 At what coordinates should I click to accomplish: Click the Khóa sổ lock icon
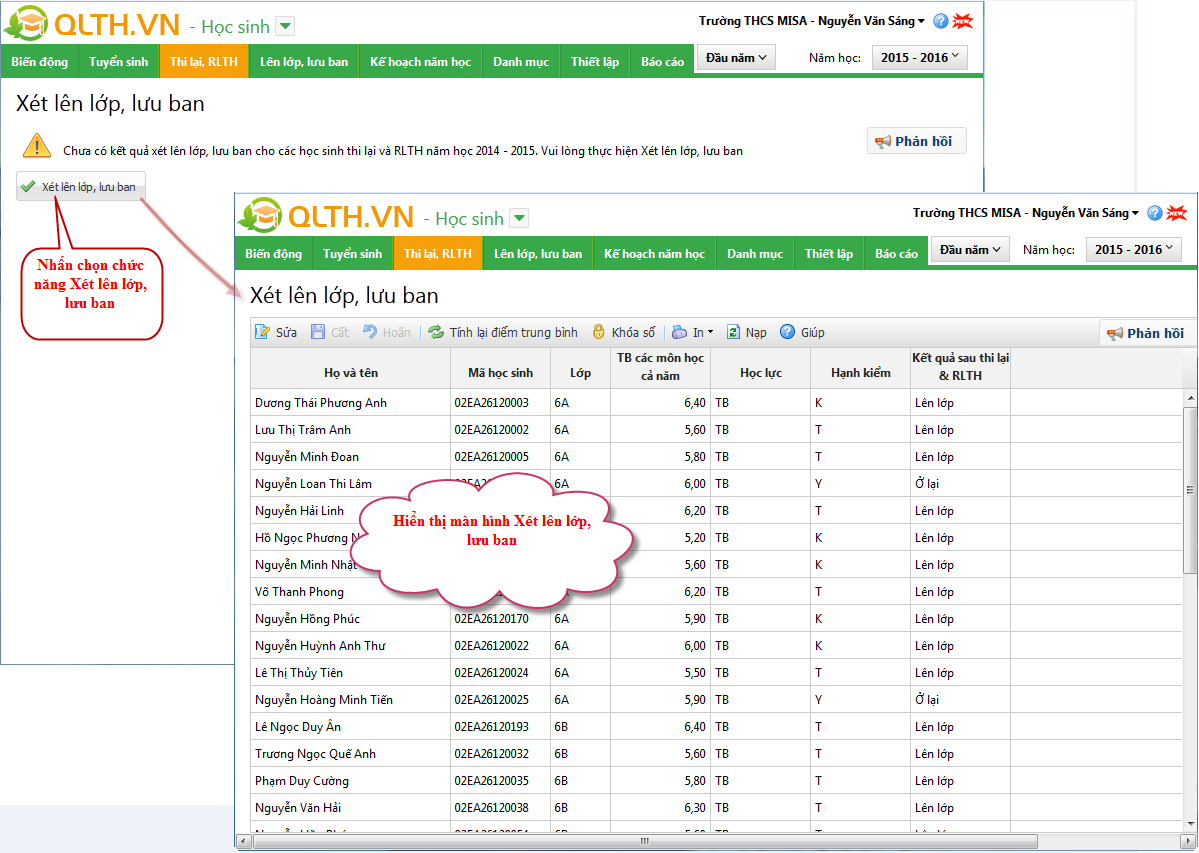(x=599, y=333)
